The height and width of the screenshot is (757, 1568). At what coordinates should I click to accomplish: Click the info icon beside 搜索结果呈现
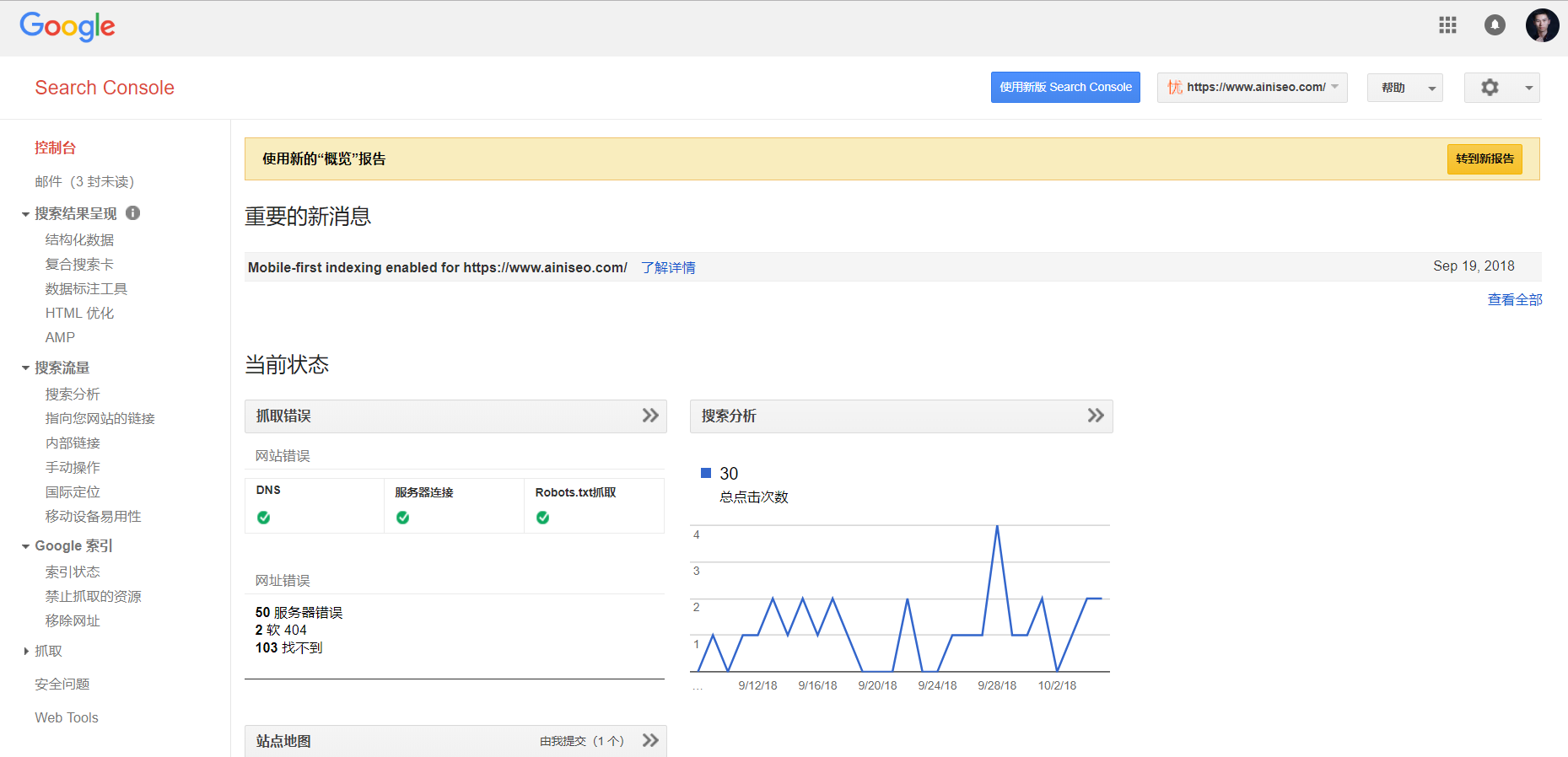click(x=133, y=213)
